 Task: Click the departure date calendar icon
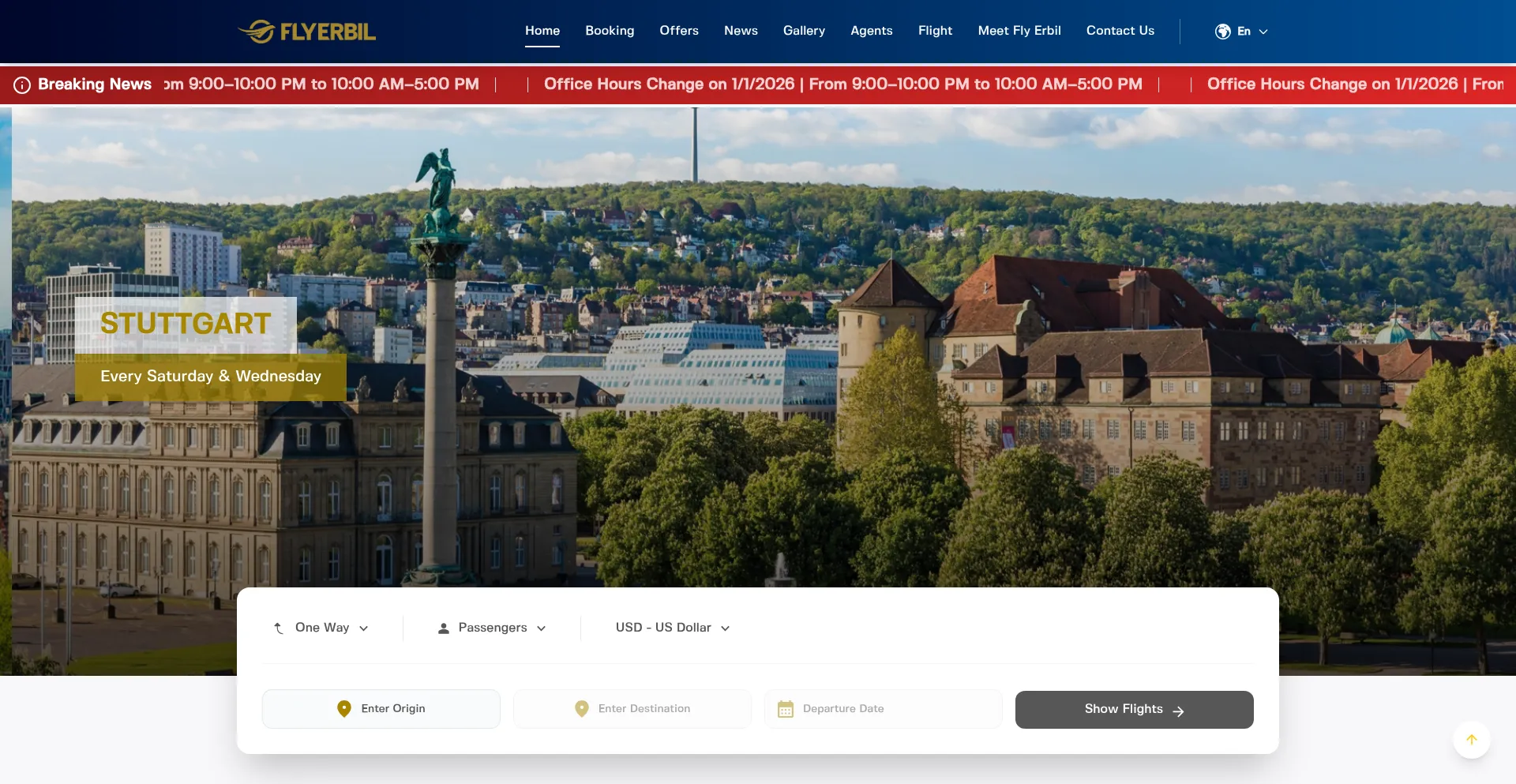coord(785,709)
